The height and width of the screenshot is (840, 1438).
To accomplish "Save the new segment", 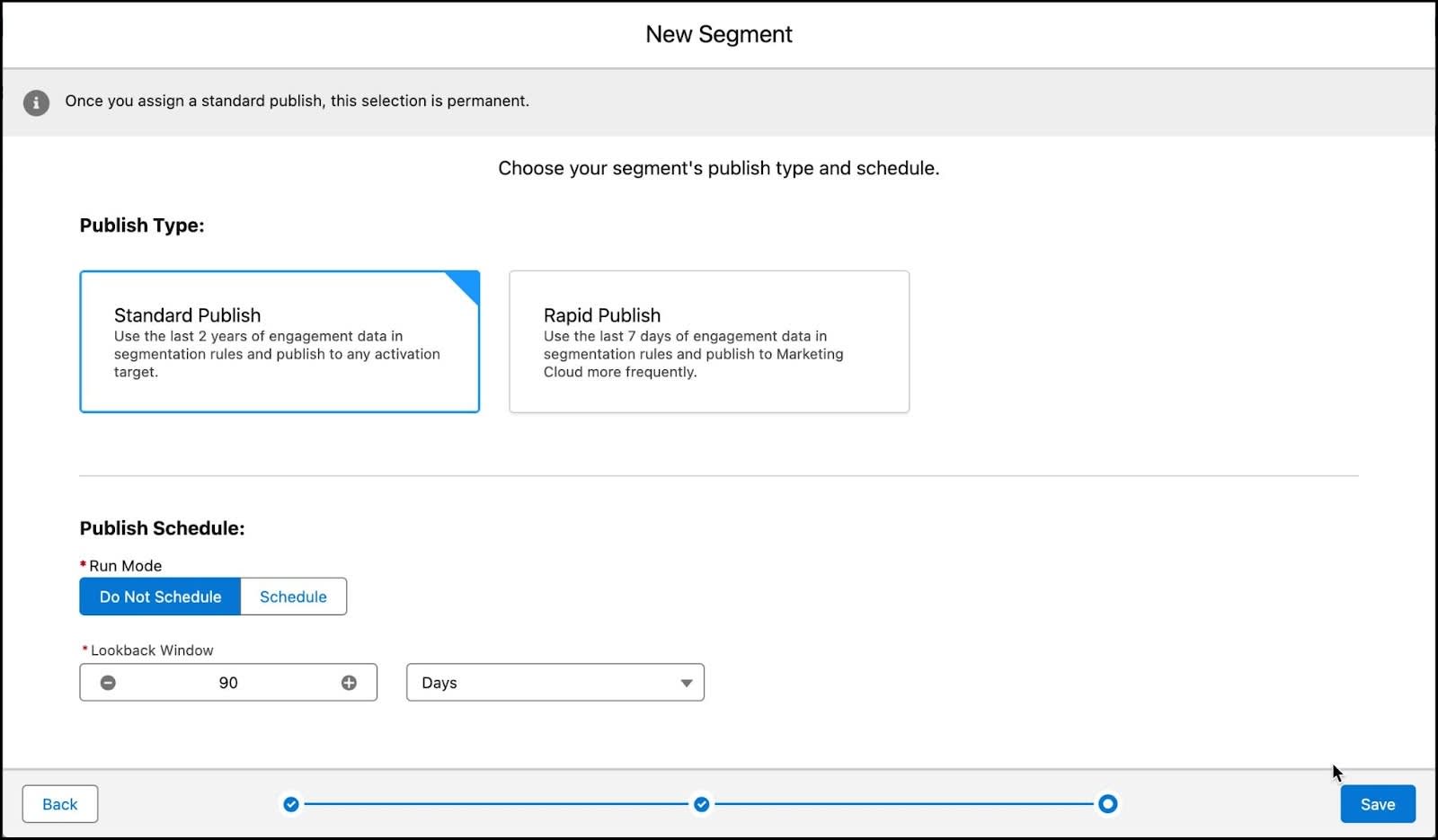I will (x=1378, y=803).
